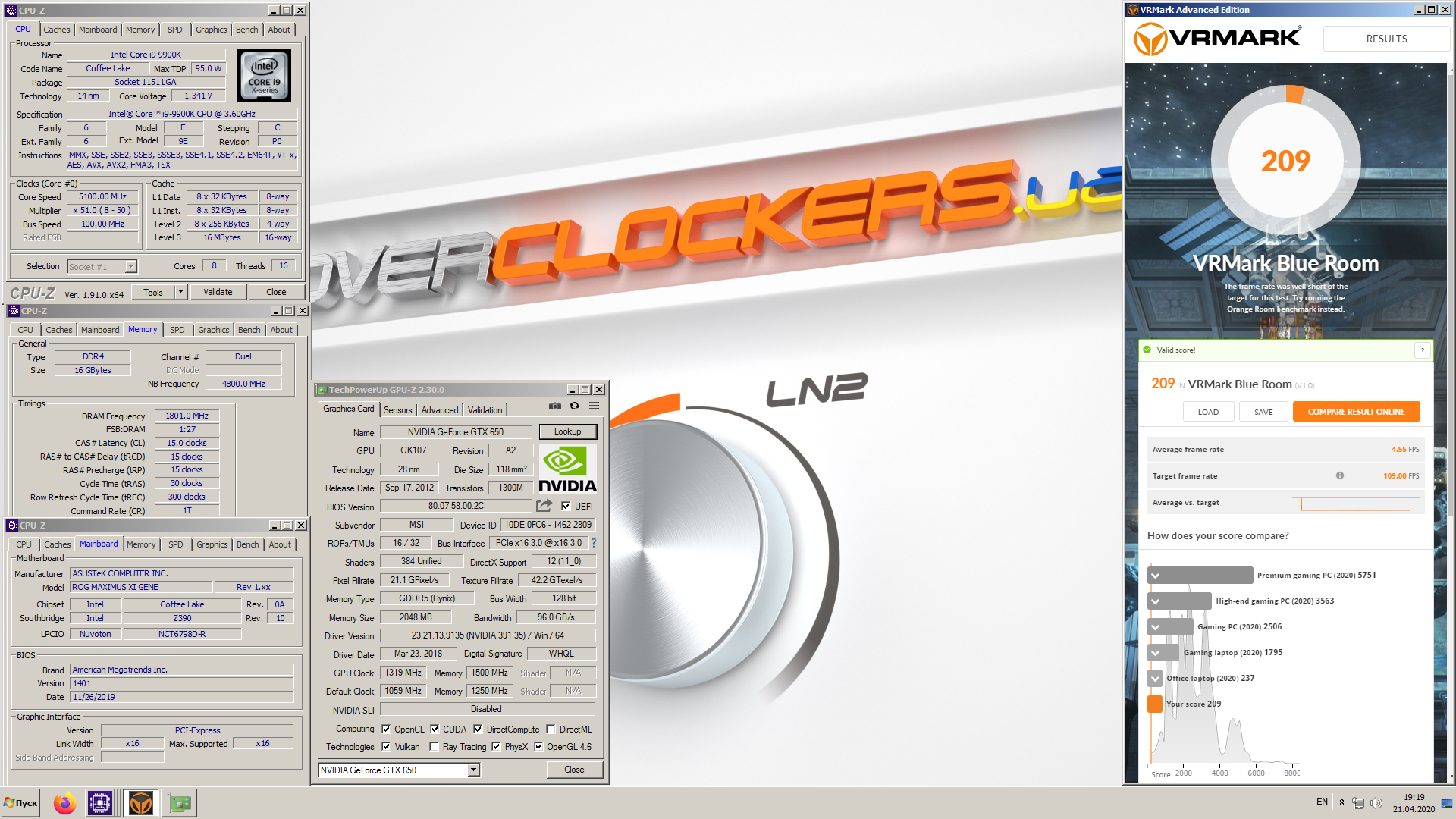Screen dimensions: 1456x819
Task: Open the Validation tab in GPU-Z
Action: (x=485, y=410)
